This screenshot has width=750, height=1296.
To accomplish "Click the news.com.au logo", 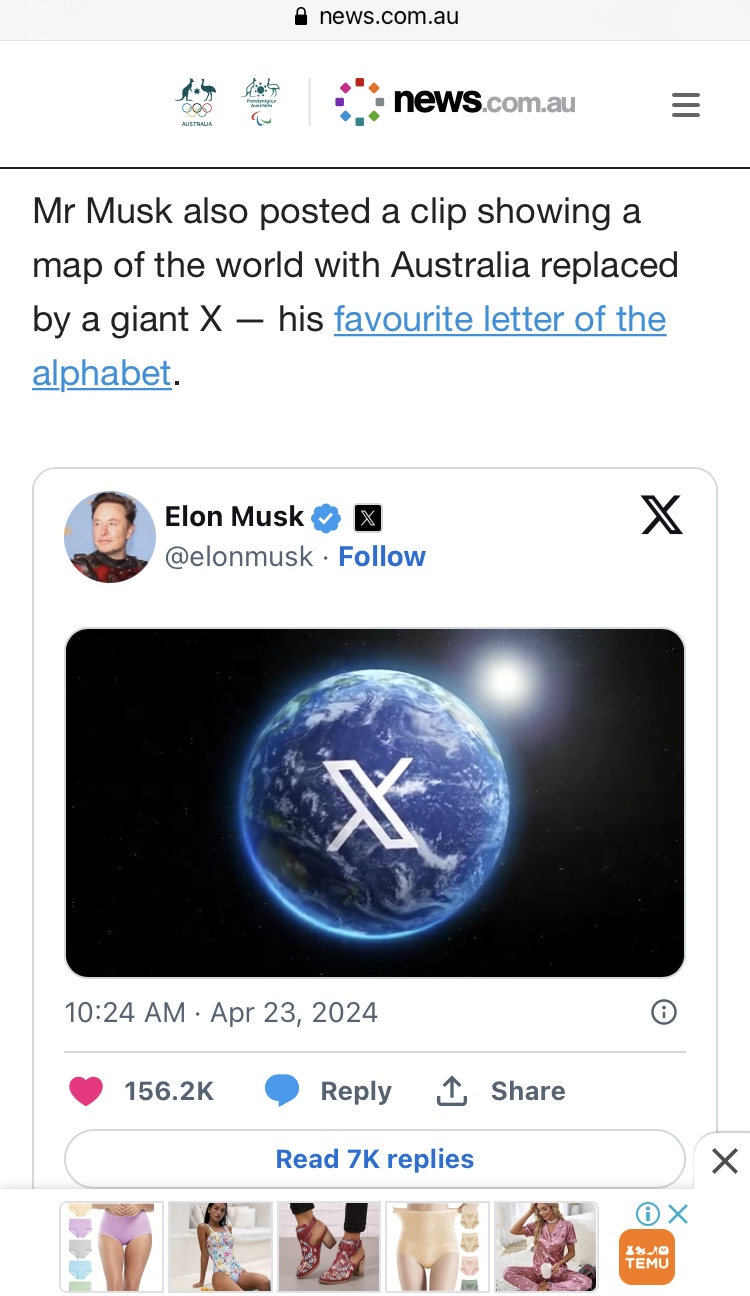I will pyautogui.click(x=457, y=102).
